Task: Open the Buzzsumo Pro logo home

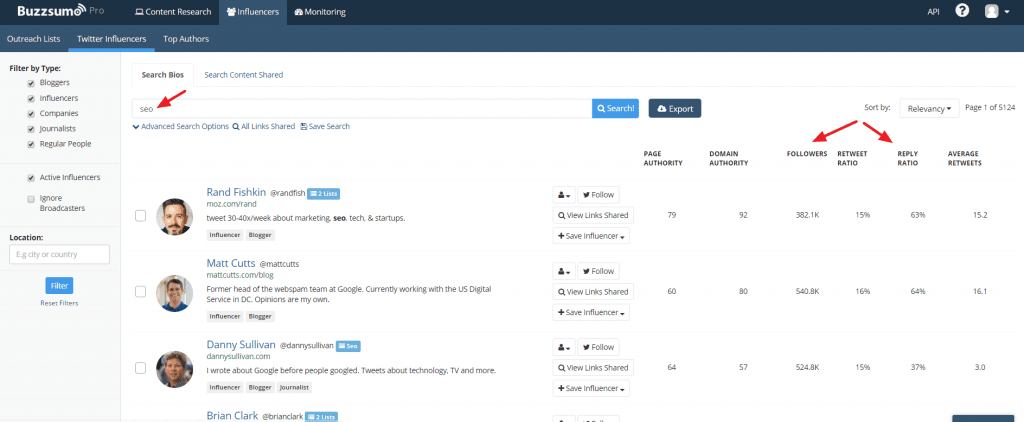Action: coord(63,11)
